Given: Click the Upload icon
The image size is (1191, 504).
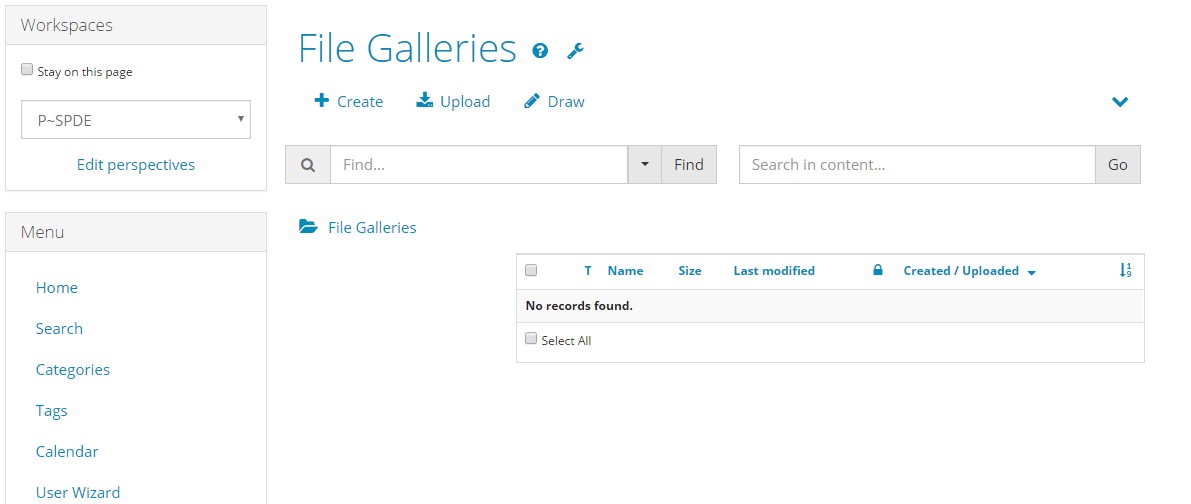Looking at the screenshot, I should (425, 100).
